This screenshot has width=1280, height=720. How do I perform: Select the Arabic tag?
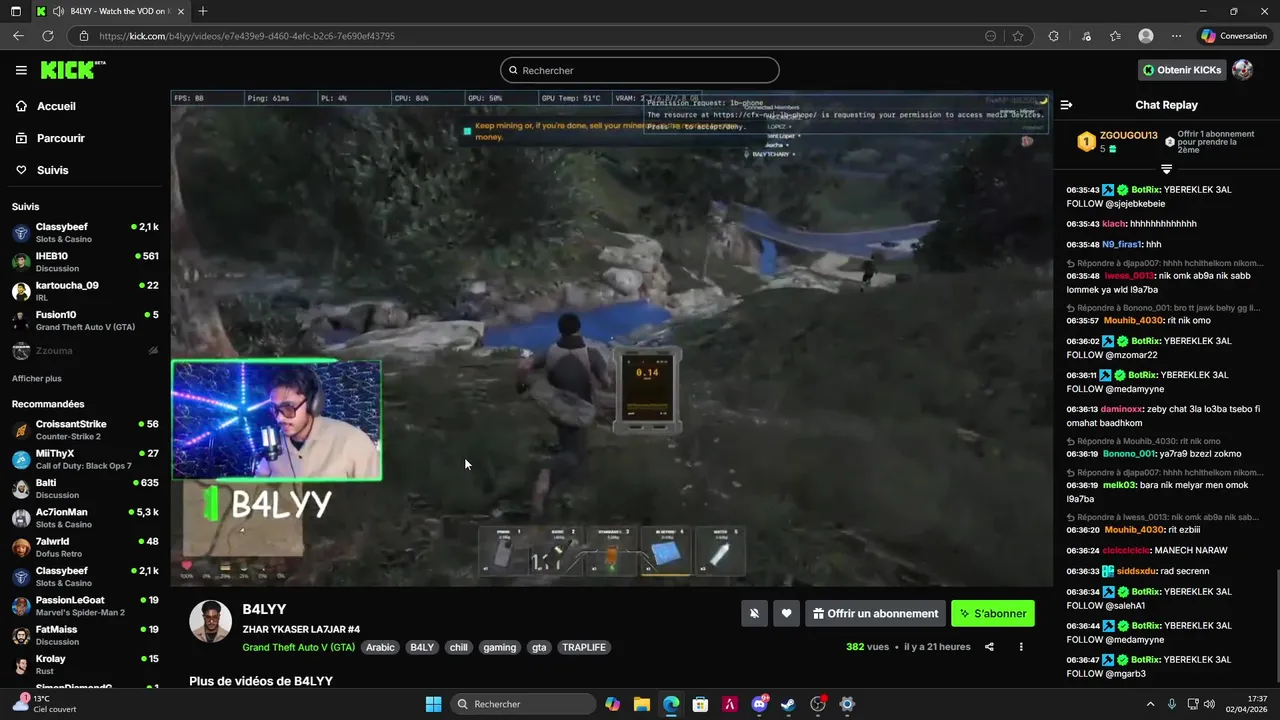(380, 647)
